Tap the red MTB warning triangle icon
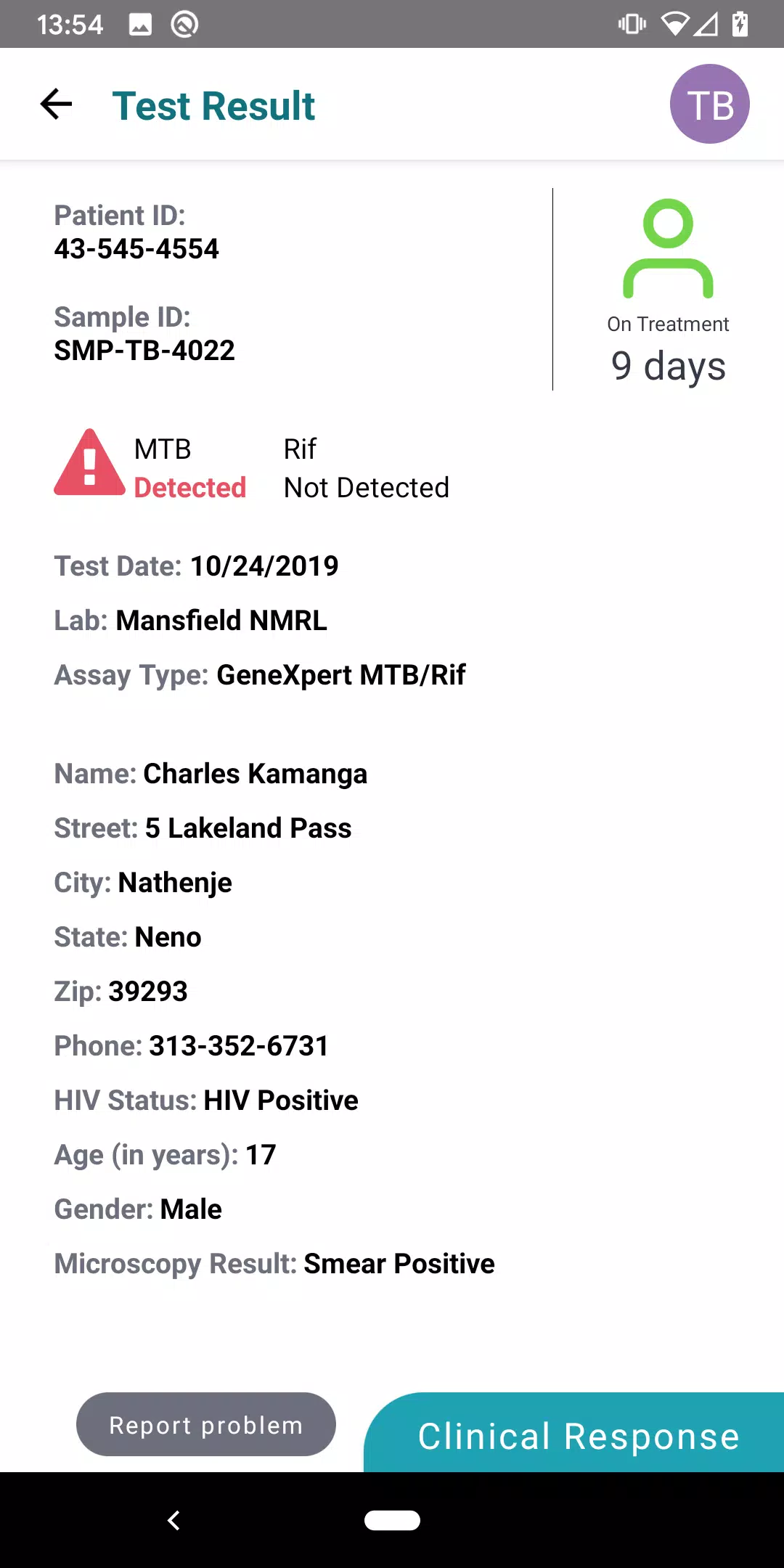Image resolution: width=784 pixels, height=1568 pixels. (x=90, y=462)
